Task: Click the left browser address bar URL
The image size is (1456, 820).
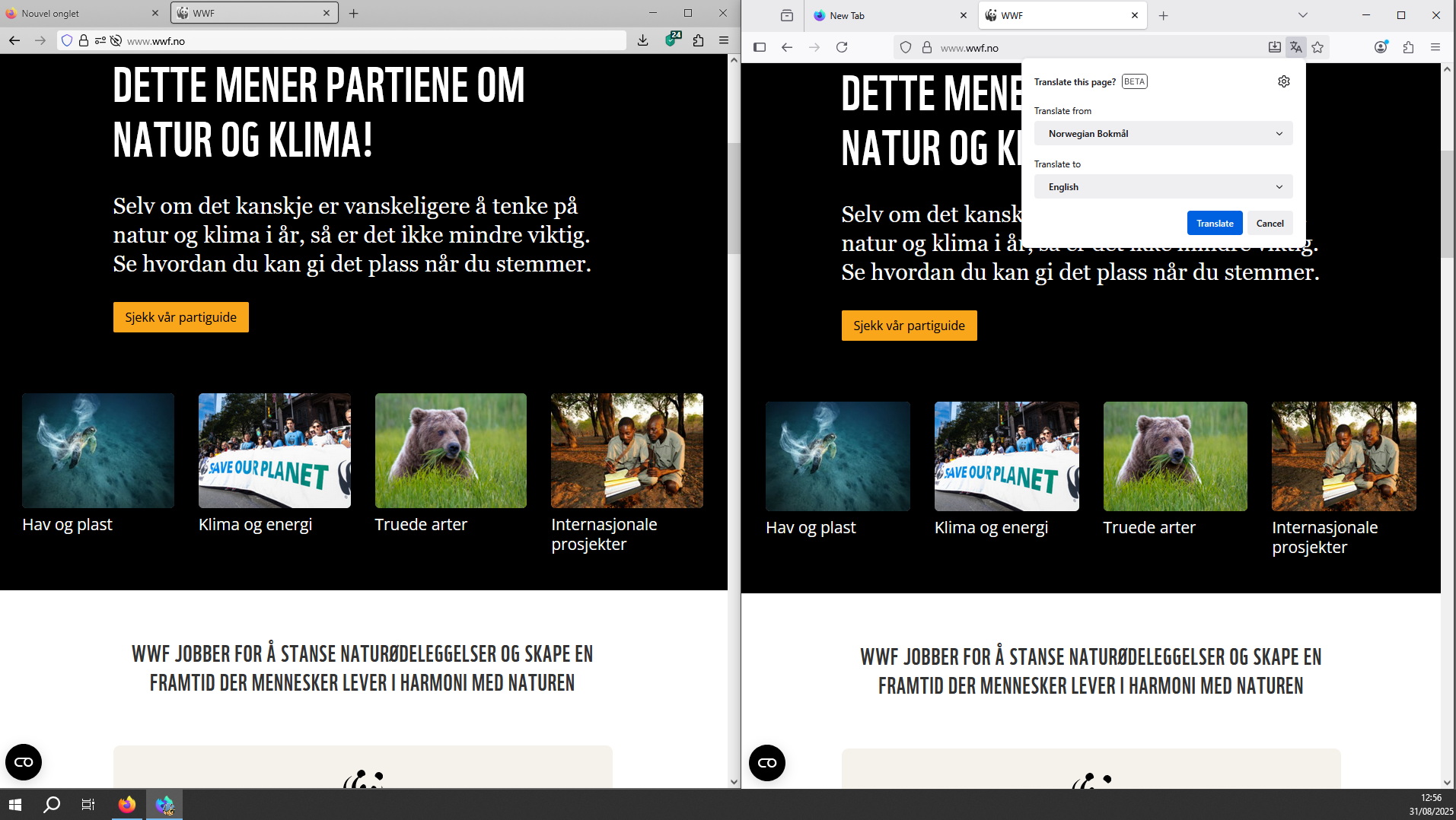Action: pos(156,41)
